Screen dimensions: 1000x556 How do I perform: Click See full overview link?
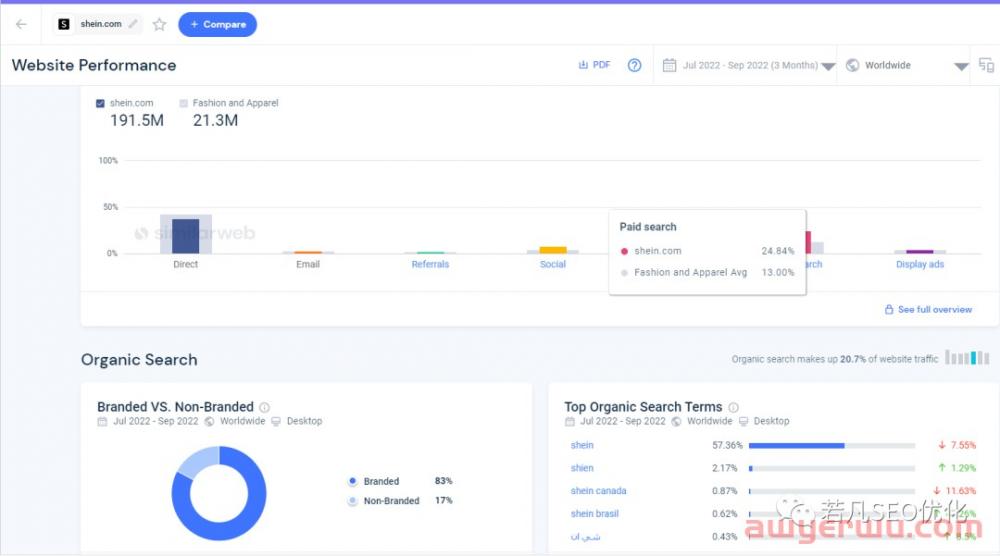pos(934,309)
